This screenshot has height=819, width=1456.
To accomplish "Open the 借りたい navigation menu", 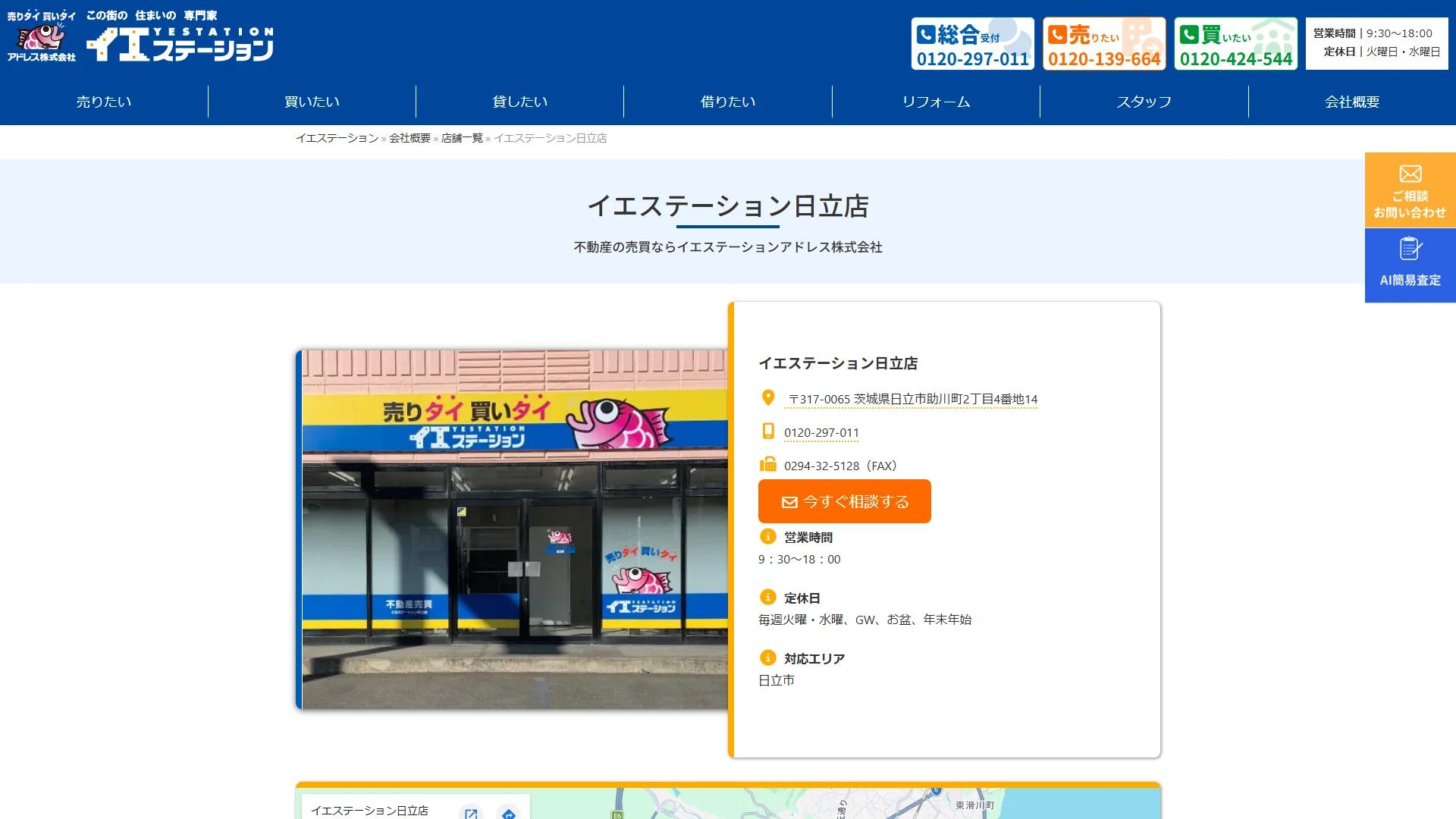I will coord(728,102).
